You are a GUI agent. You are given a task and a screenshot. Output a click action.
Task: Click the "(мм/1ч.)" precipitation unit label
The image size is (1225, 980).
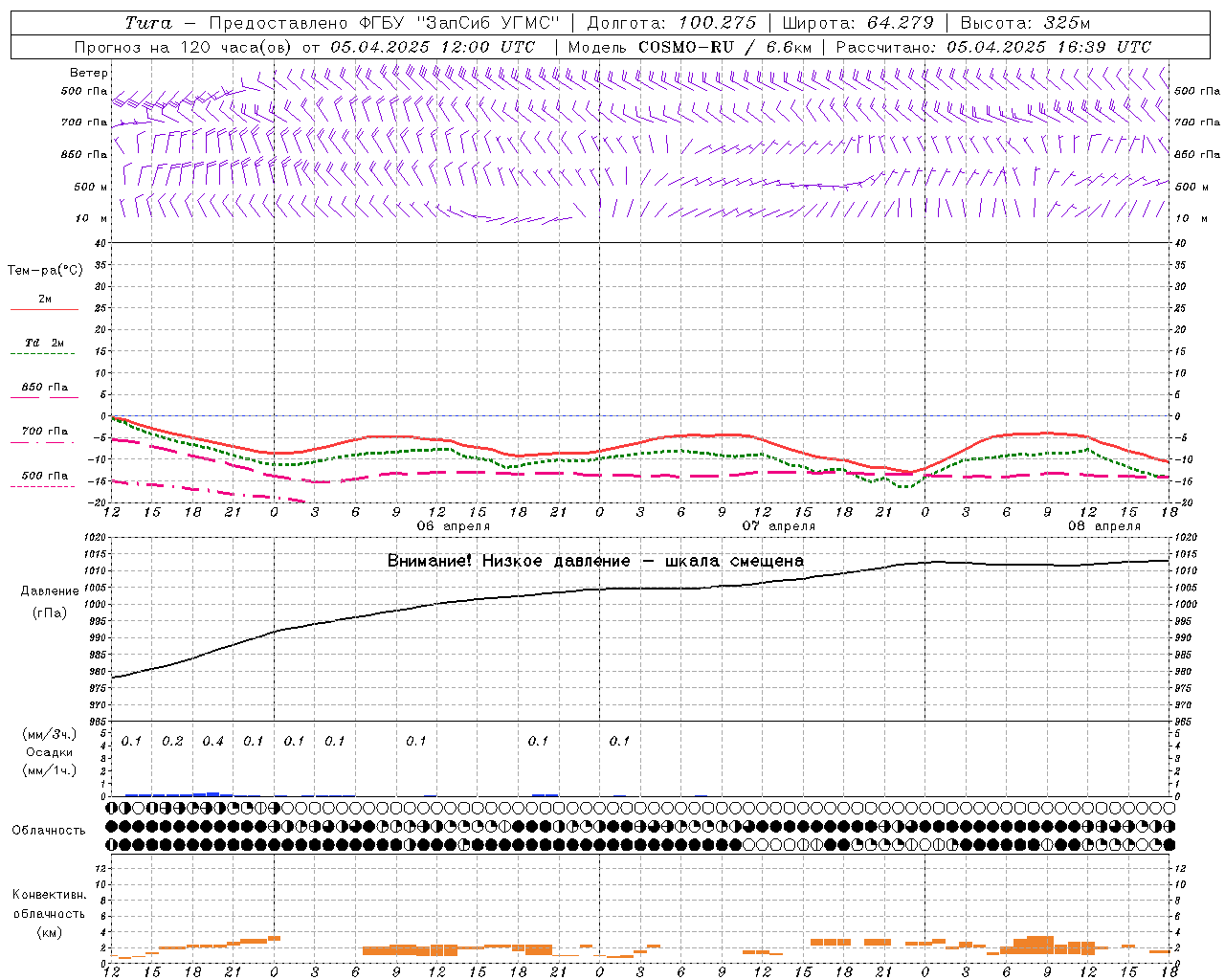(x=49, y=770)
